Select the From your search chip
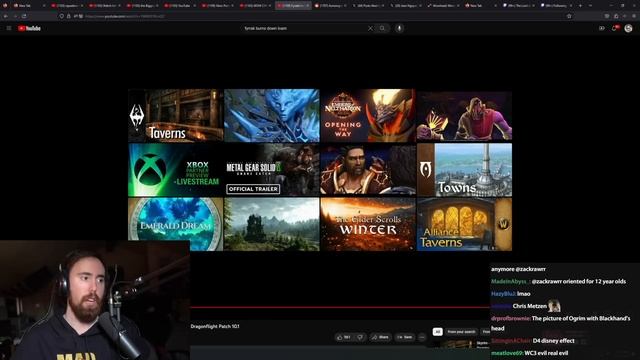The width and height of the screenshot is (640, 360). (x=461, y=332)
